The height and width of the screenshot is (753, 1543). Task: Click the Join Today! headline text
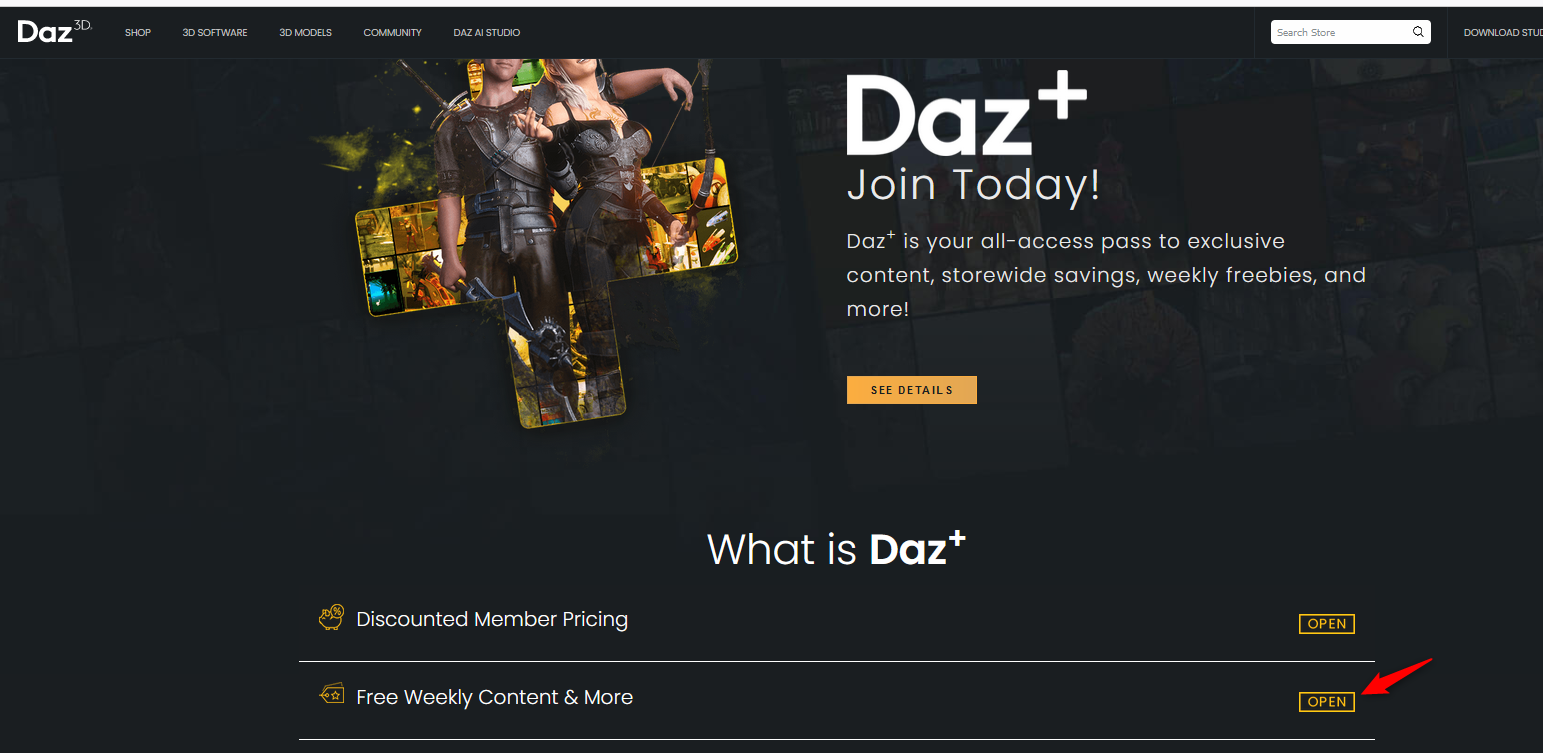coord(973,186)
